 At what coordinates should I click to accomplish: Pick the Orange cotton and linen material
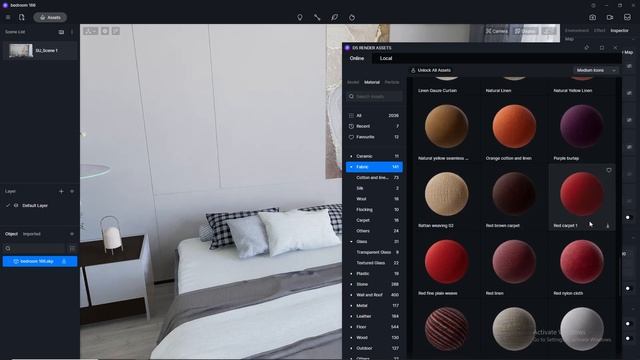coord(514,126)
